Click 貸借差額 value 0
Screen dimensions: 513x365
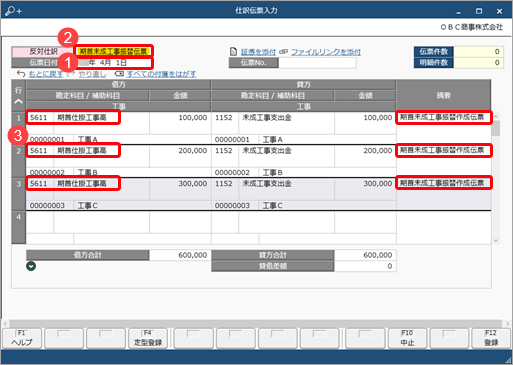[365, 266]
